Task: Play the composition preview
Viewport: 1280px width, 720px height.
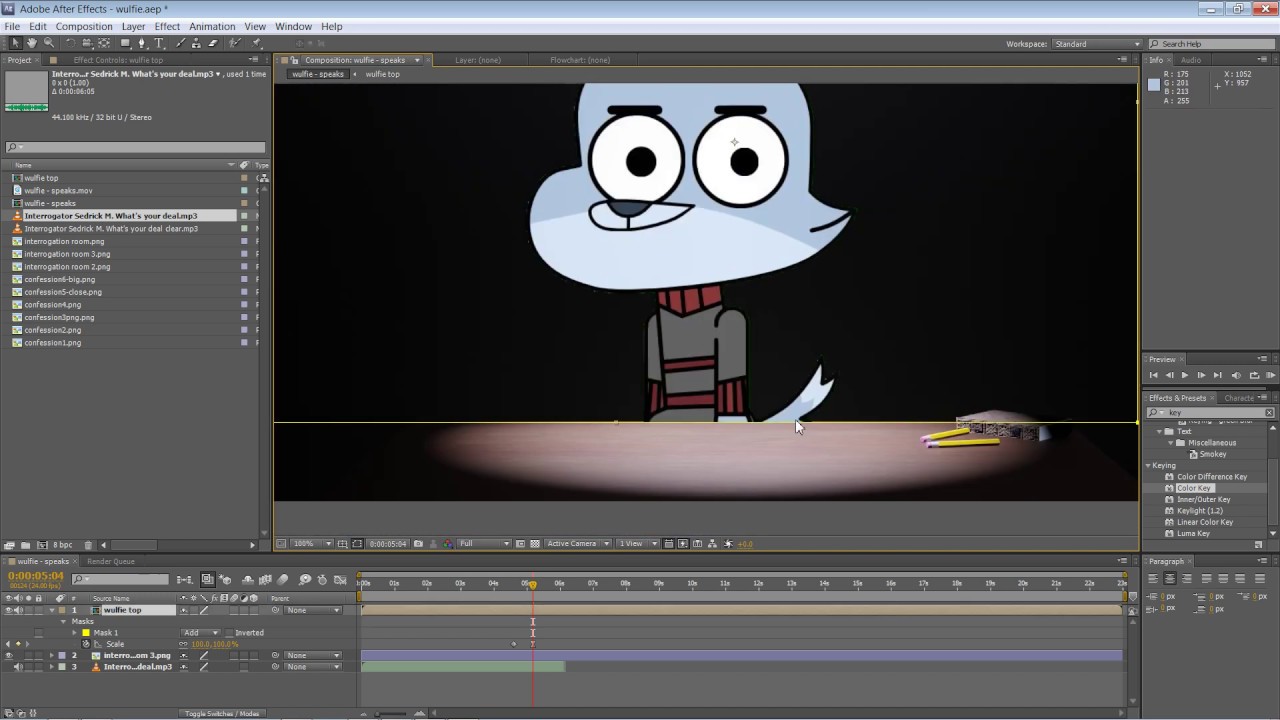Action: click(1185, 375)
